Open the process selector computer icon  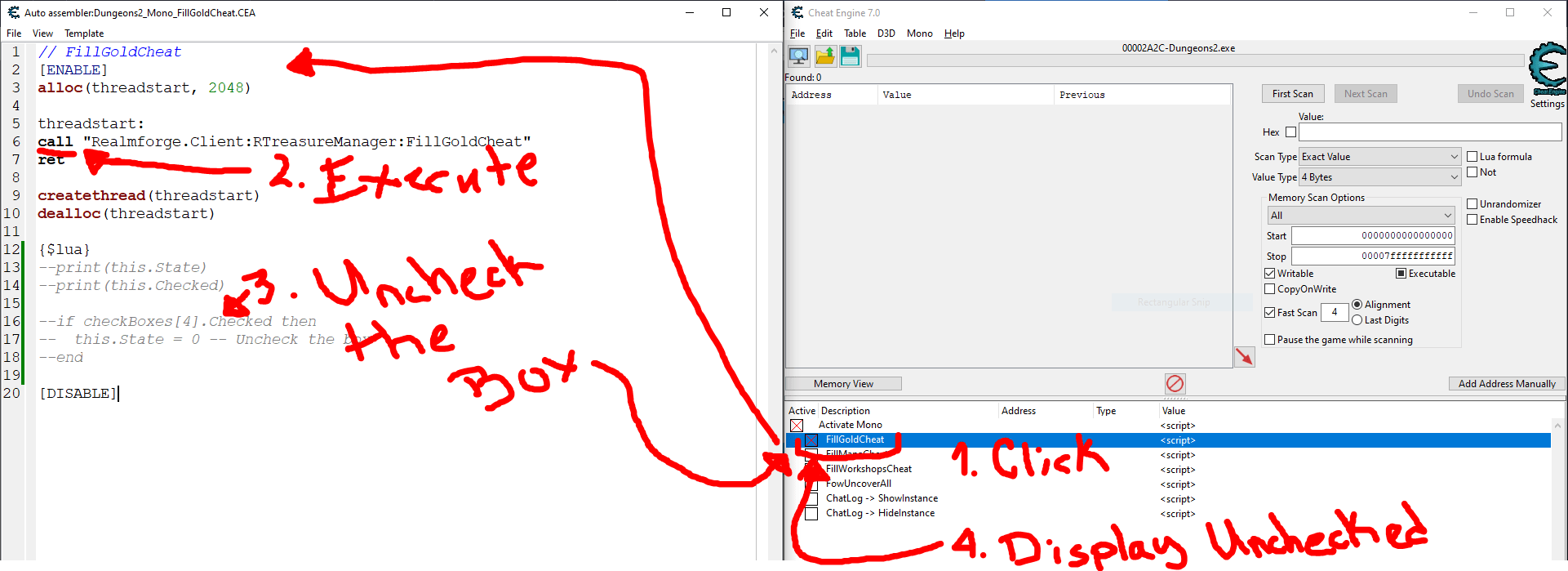798,56
